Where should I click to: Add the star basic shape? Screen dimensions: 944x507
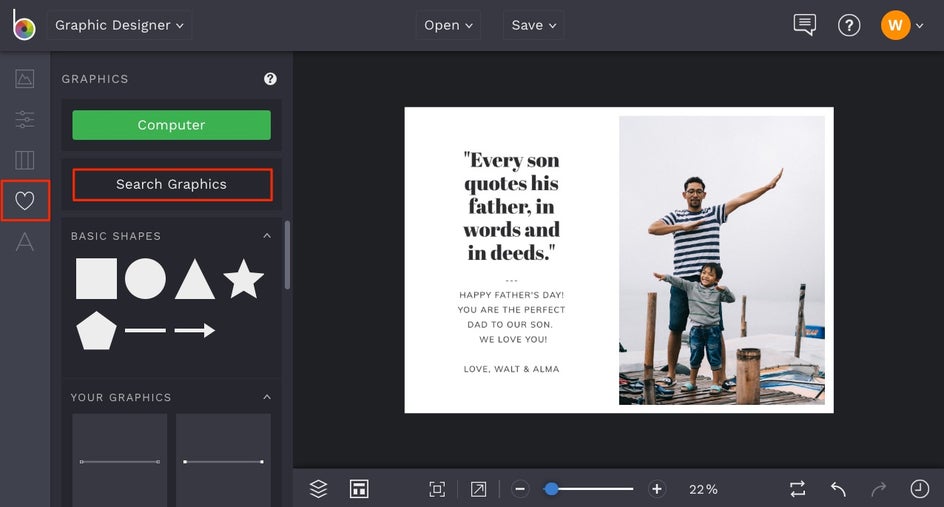[243, 279]
